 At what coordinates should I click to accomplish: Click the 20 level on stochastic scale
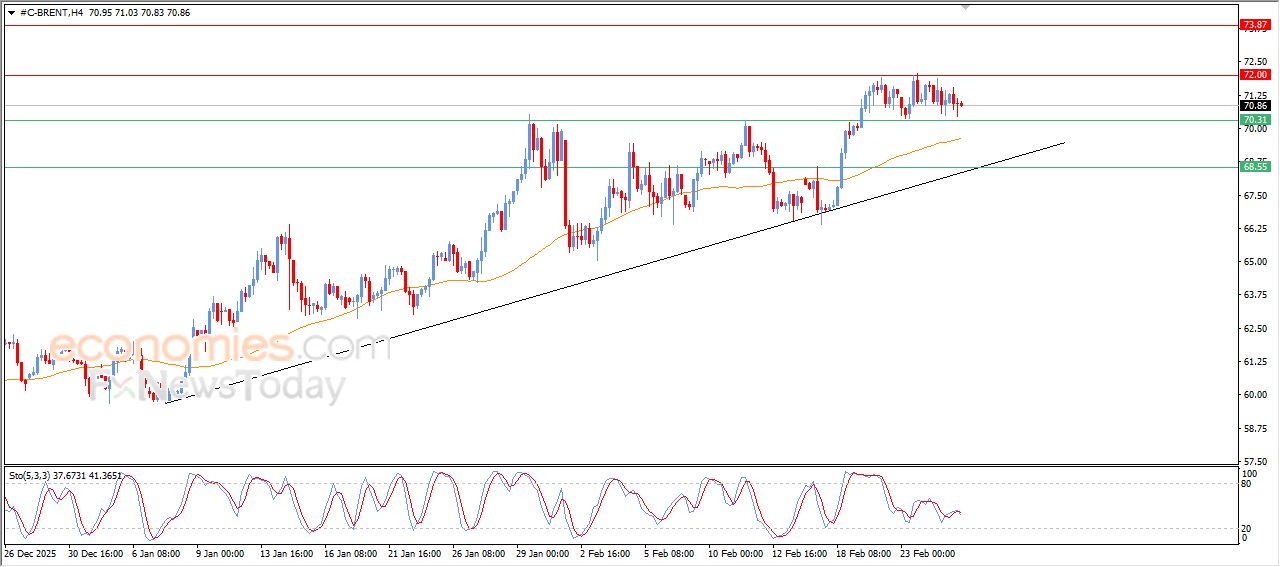pyautogui.click(x=1246, y=528)
